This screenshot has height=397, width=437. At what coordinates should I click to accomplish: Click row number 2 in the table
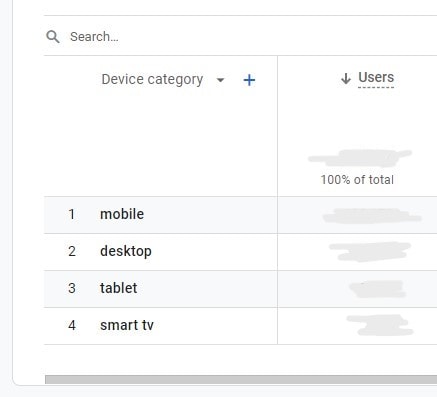click(x=72, y=251)
